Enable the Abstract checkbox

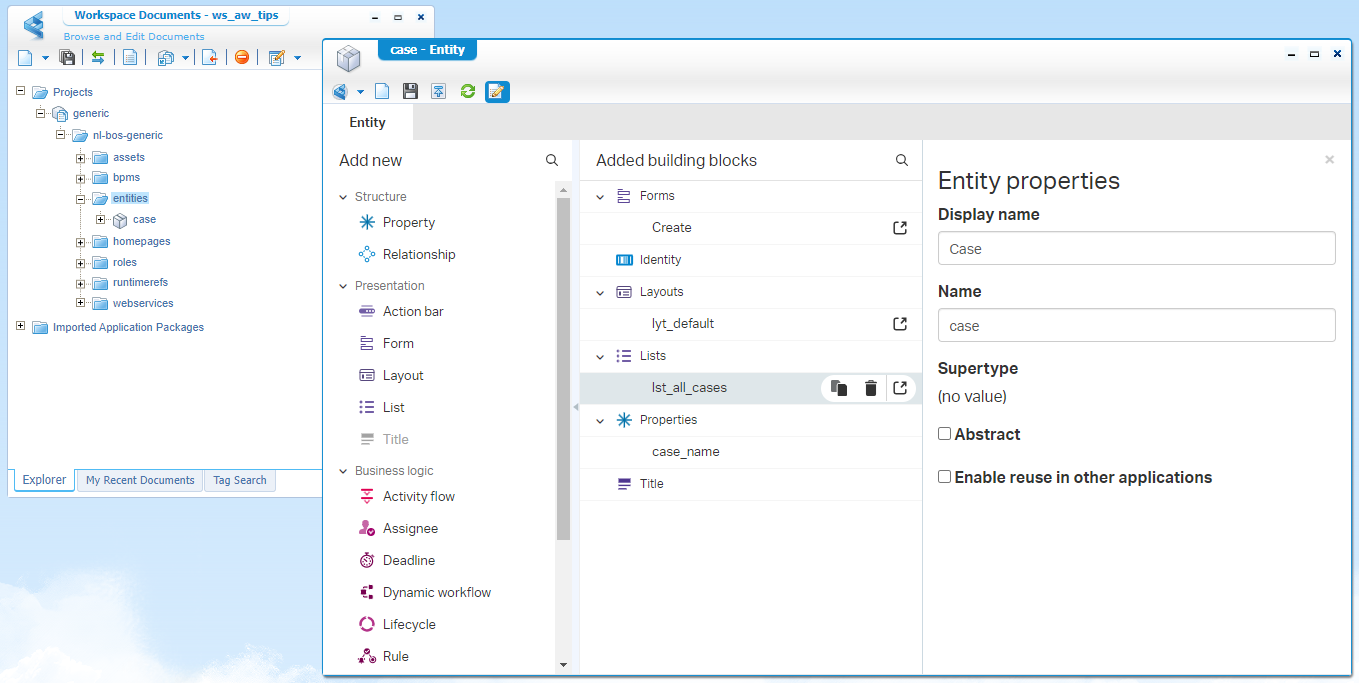click(944, 434)
